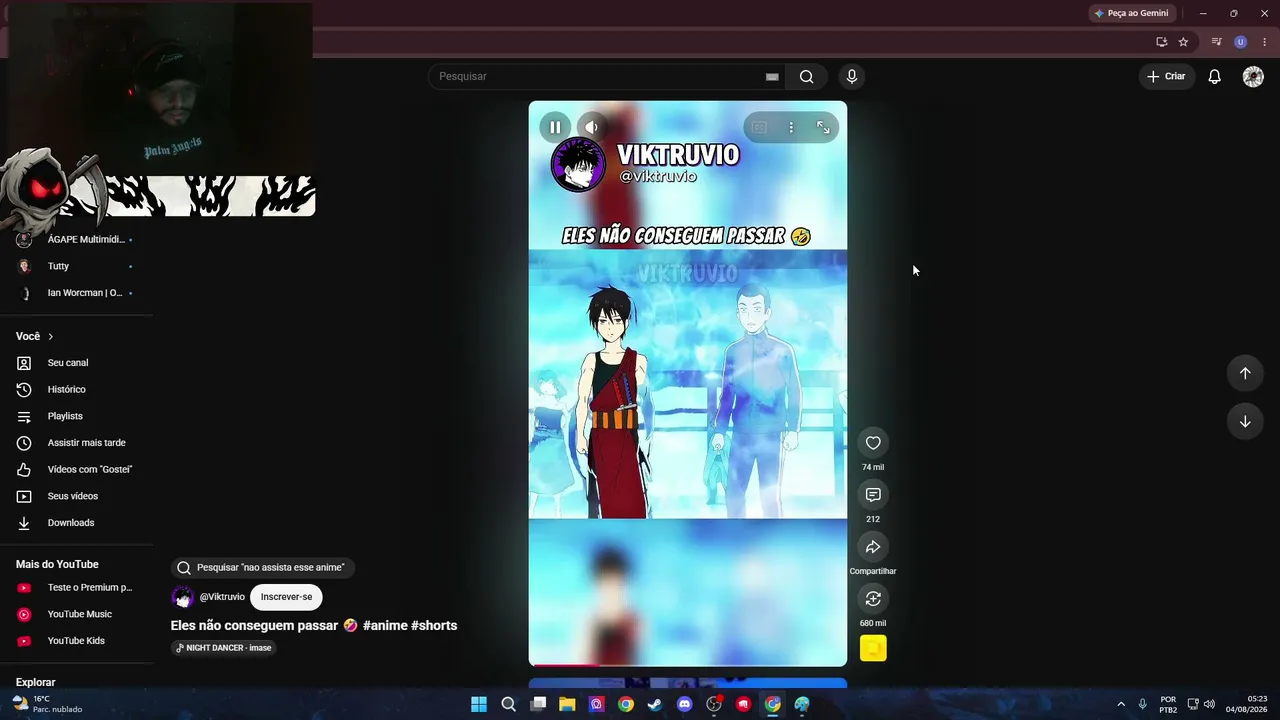This screenshot has width=1280, height=720.
Task: Open Teste o Premium in sidebar
Action: point(76,588)
